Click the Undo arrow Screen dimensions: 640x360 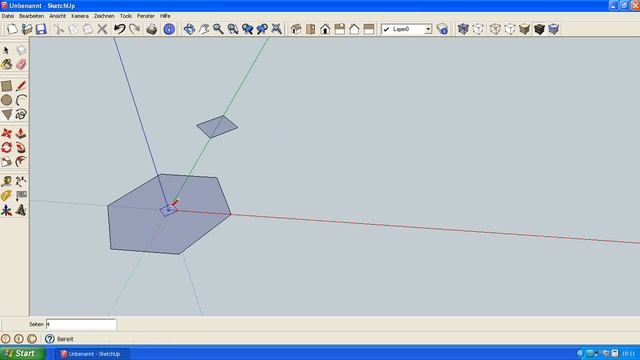tap(119, 29)
